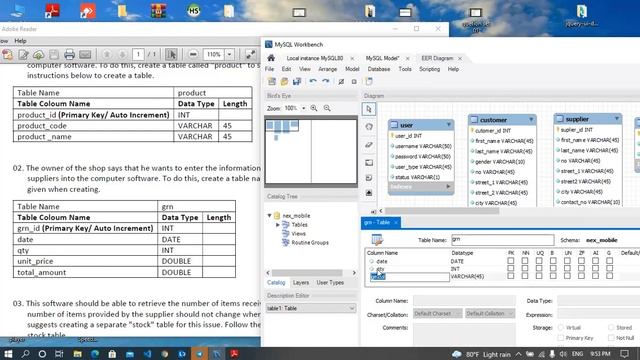
Task: Open File Explorer from taskbar
Action: 78,353
